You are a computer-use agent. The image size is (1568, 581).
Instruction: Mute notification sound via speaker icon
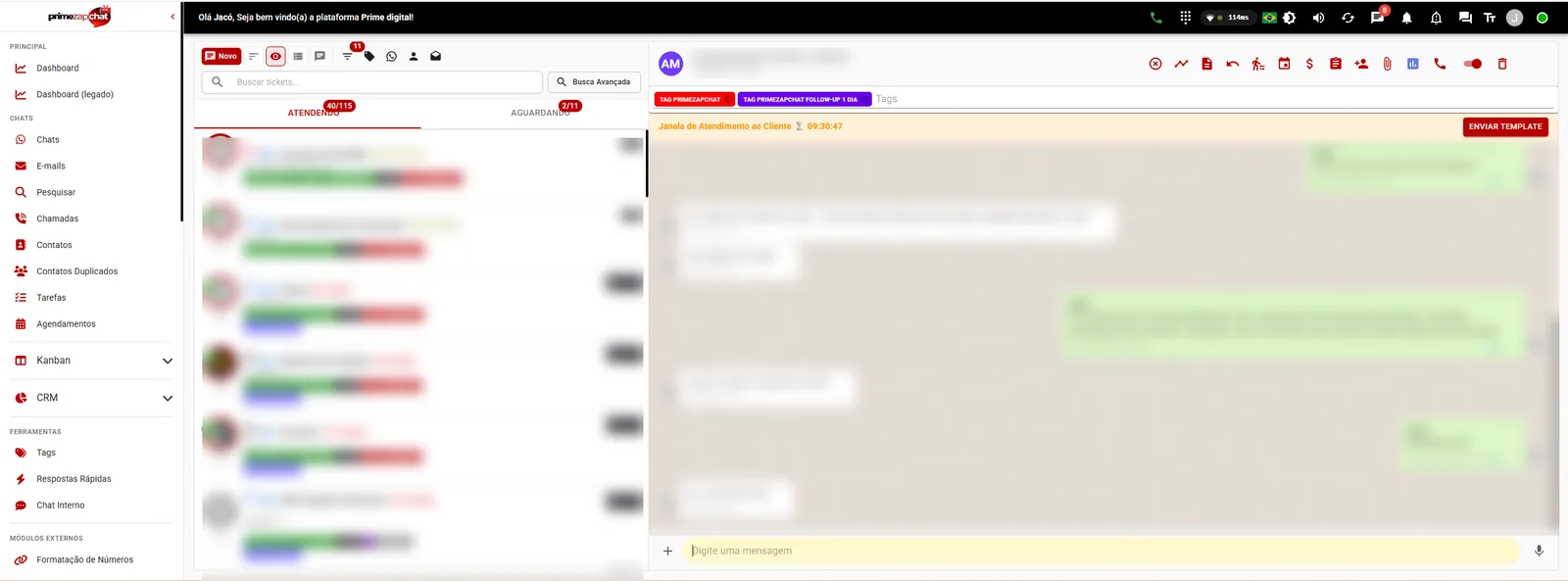(1318, 18)
